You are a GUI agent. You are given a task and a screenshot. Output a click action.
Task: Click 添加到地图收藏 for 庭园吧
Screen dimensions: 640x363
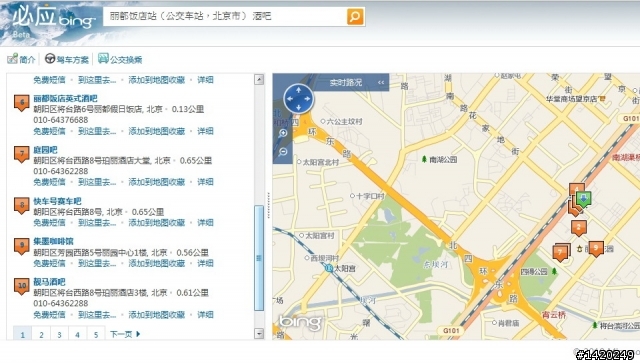(x=157, y=182)
